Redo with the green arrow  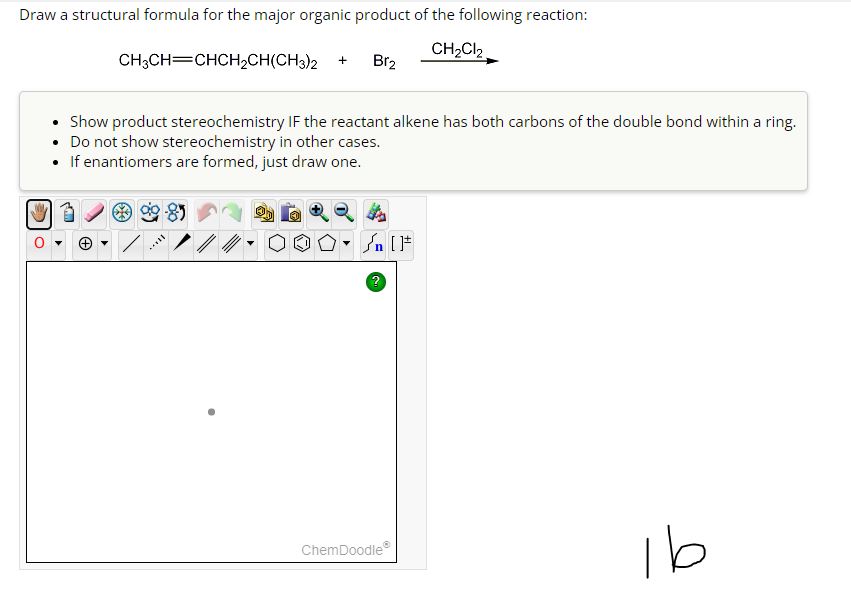[x=232, y=213]
